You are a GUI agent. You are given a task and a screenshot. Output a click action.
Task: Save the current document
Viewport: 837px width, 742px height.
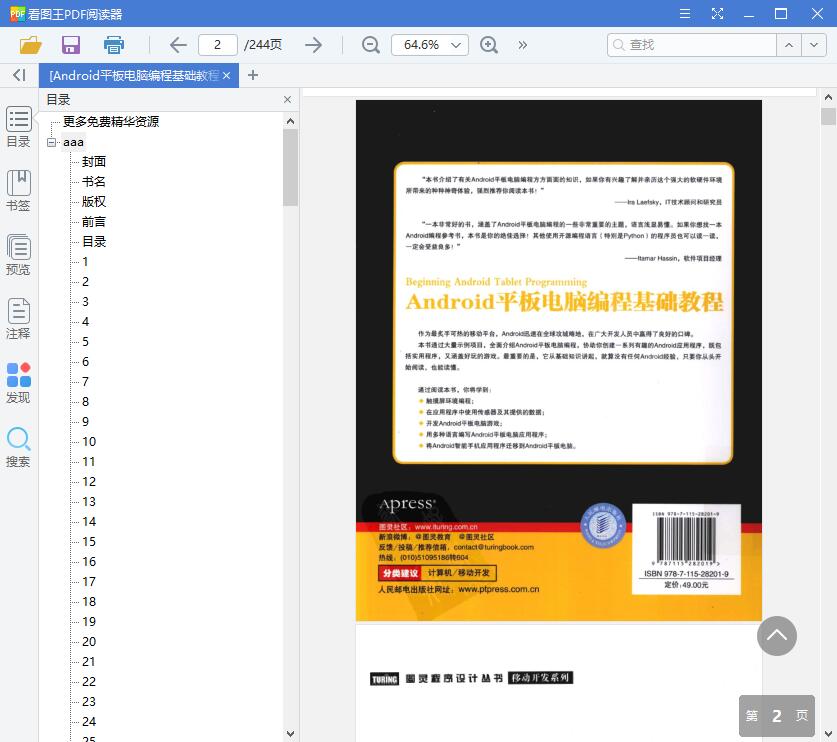[69, 44]
